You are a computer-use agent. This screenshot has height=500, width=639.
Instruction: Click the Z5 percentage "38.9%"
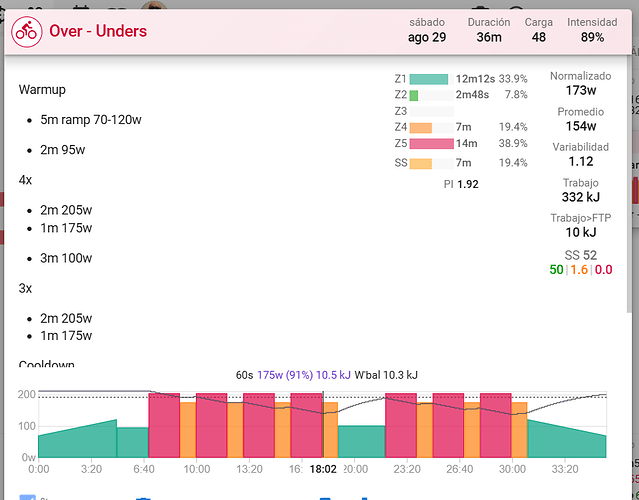click(513, 143)
